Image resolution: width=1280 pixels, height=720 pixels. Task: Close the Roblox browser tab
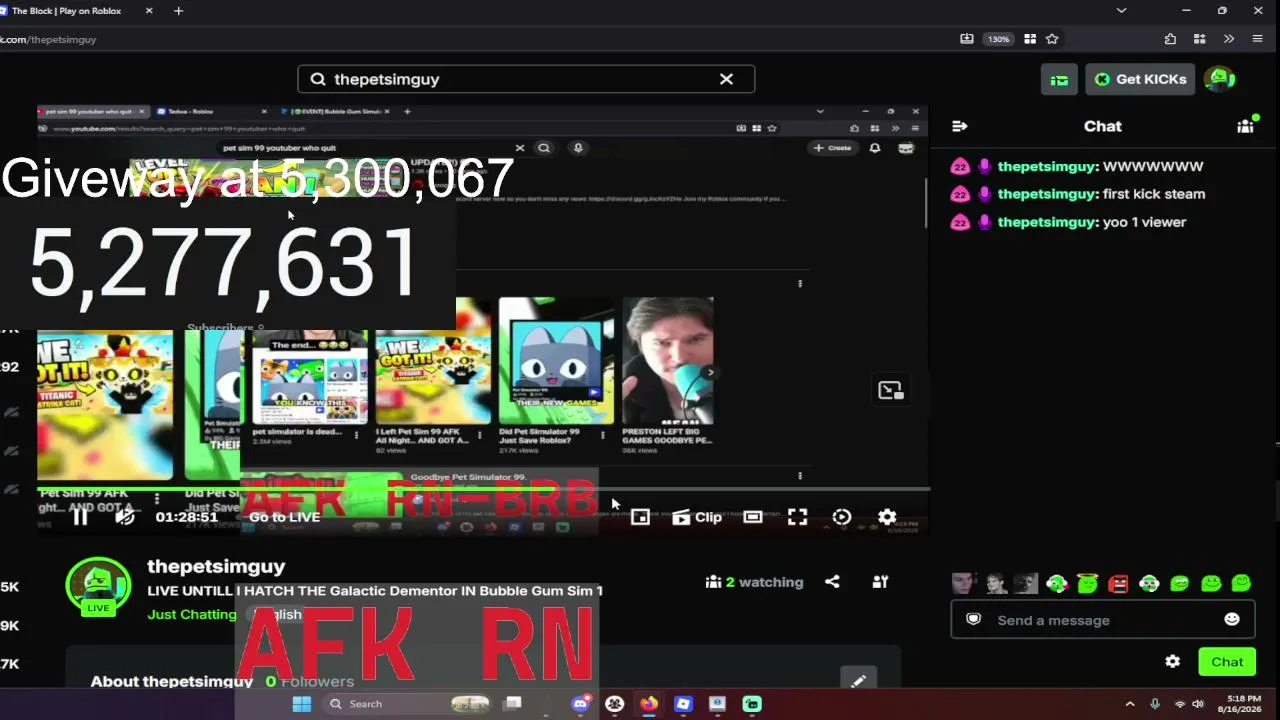pyautogui.click(x=149, y=11)
